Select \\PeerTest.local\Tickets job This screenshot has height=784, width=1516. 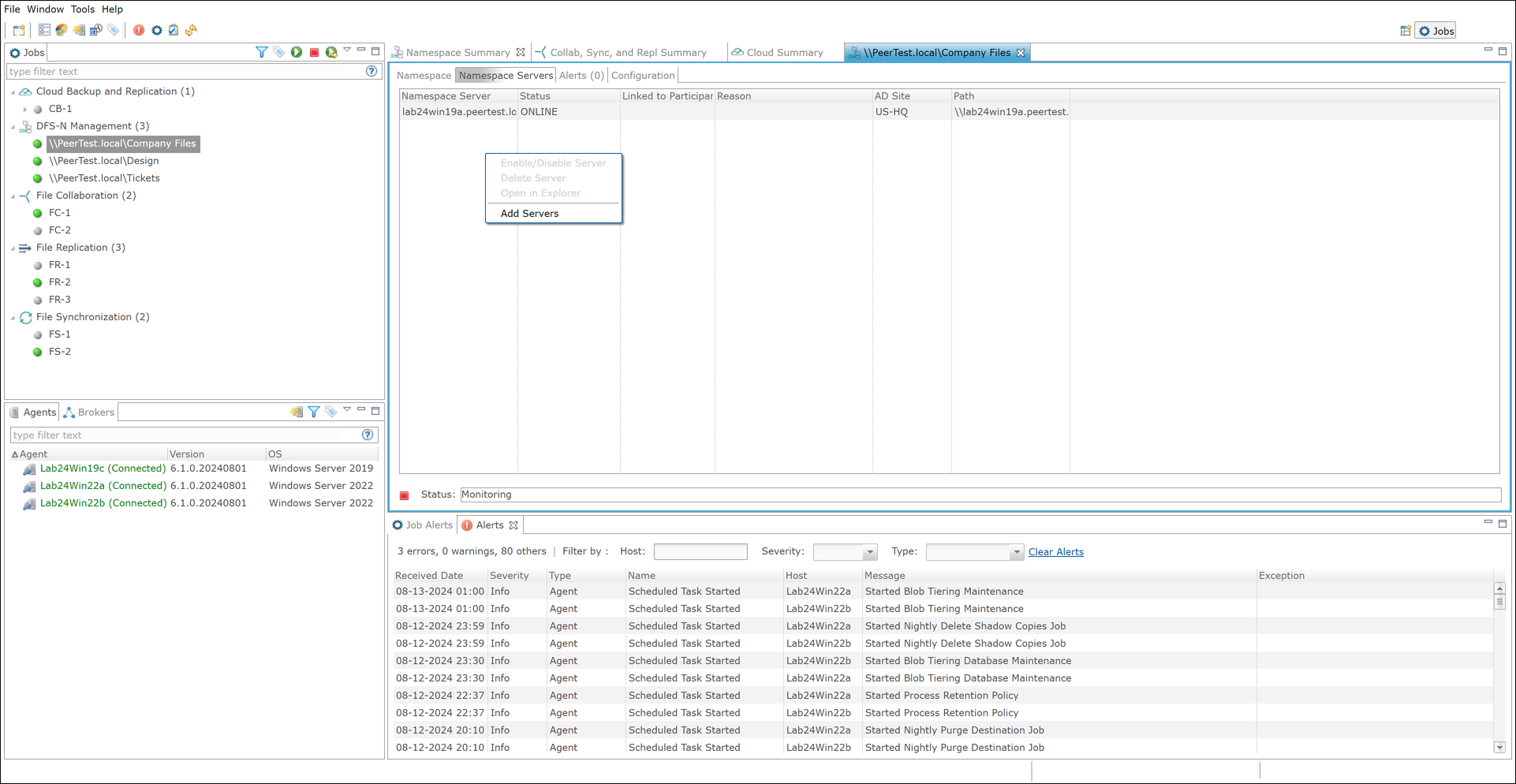[x=104, y=178]
